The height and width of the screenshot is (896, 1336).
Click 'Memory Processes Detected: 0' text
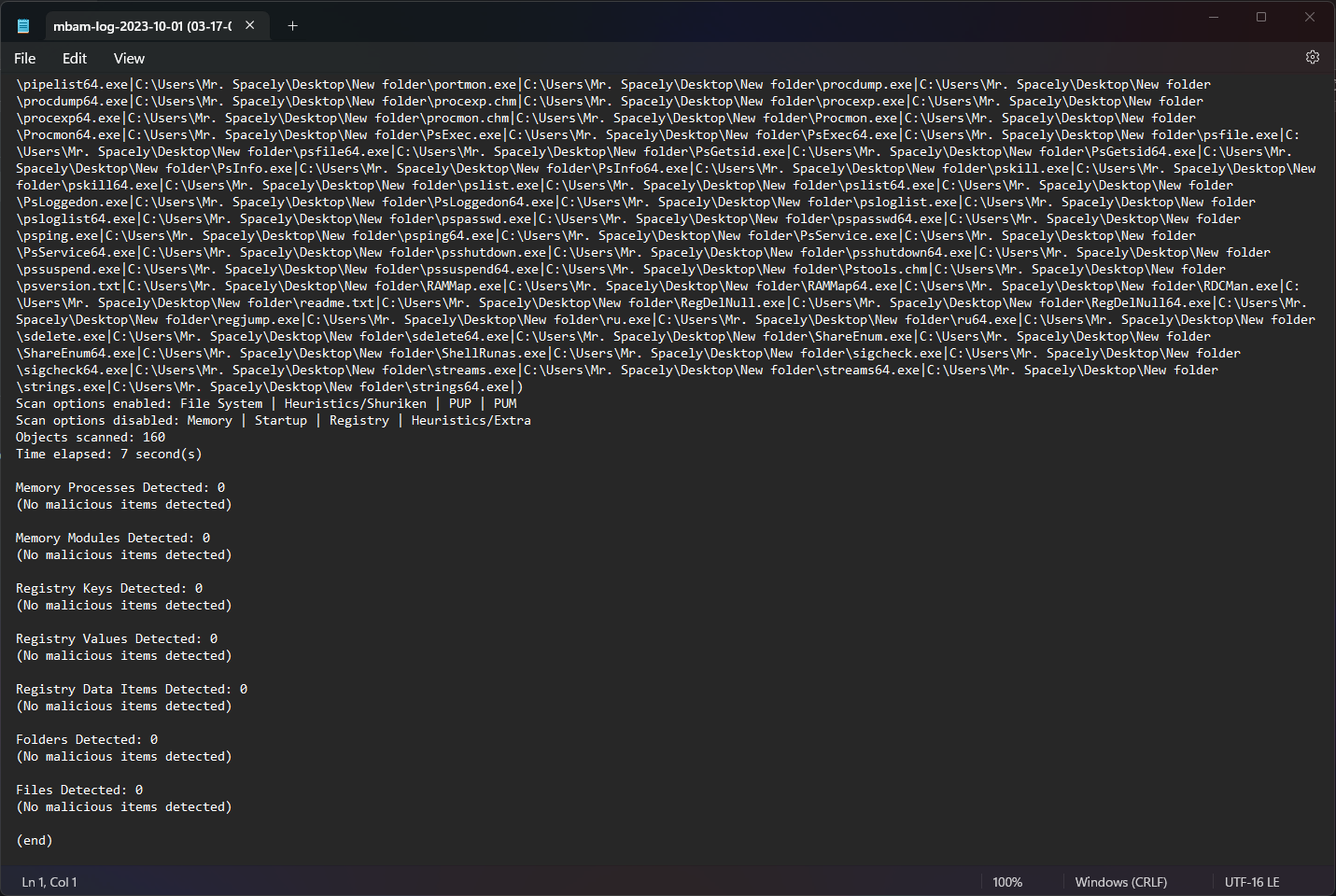pos(120,487)
